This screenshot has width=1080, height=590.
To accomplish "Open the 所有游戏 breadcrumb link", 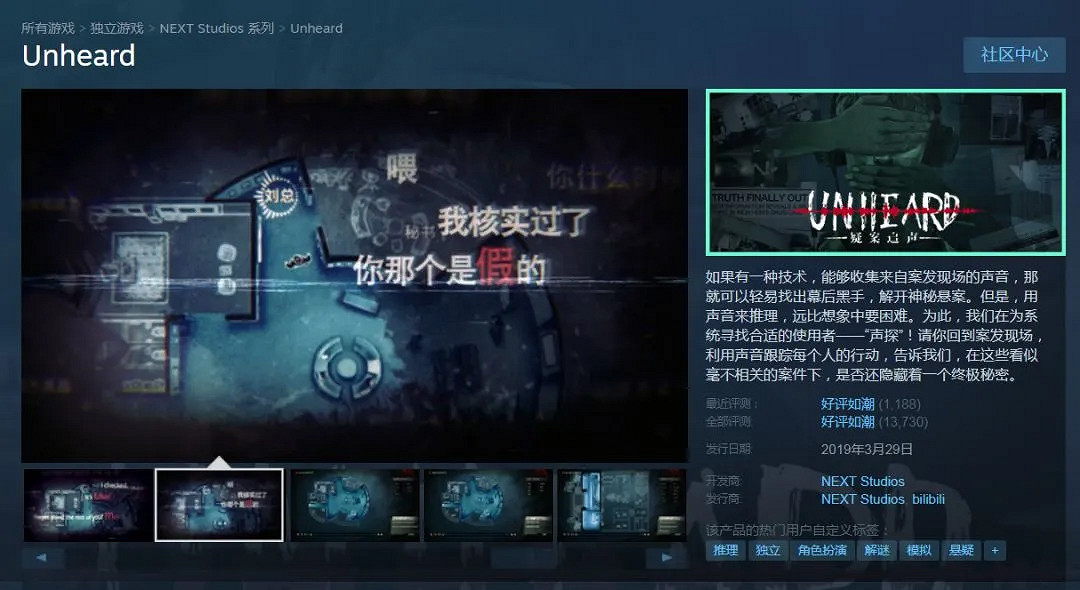I will pyautogui.click(x=47, y=29).
